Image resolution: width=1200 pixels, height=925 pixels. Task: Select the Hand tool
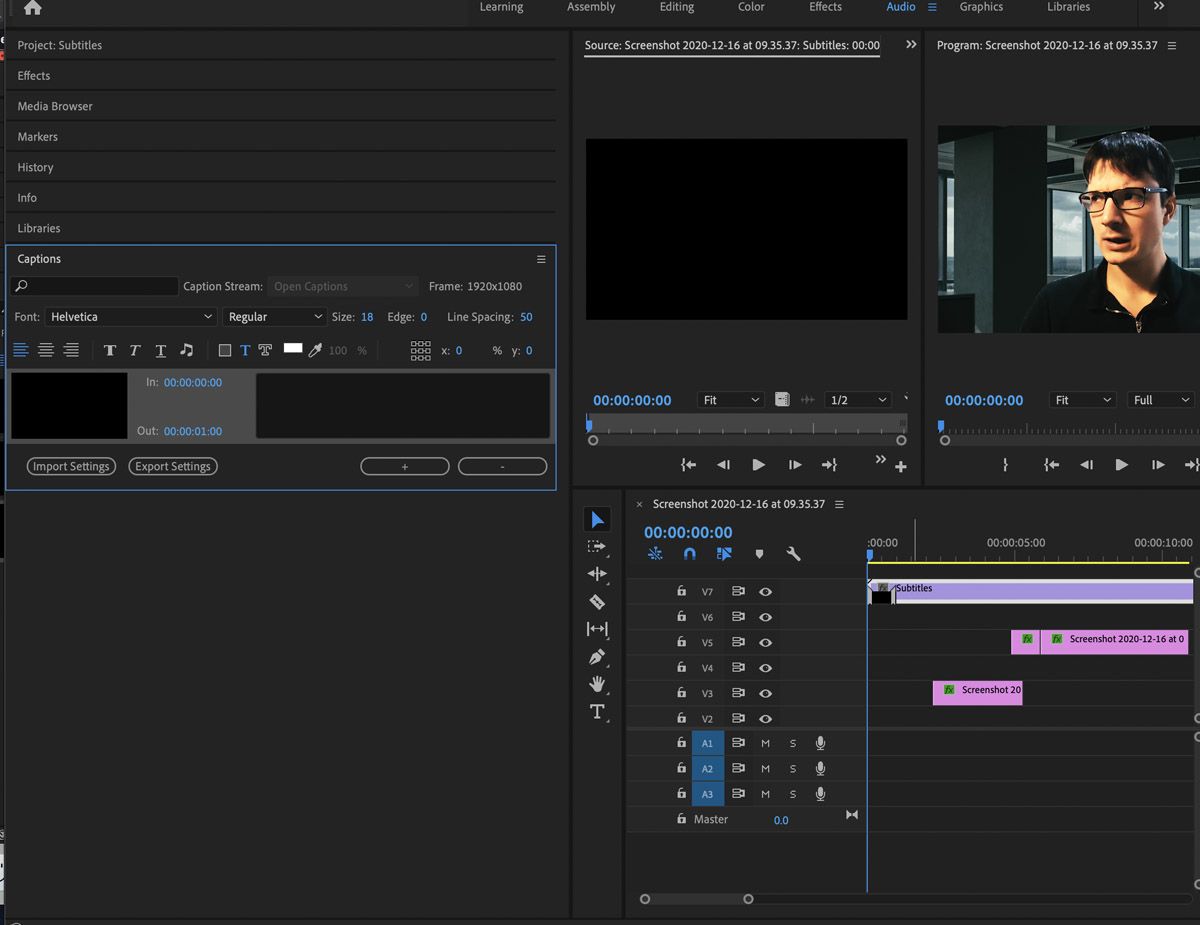(x=597, y=684)
